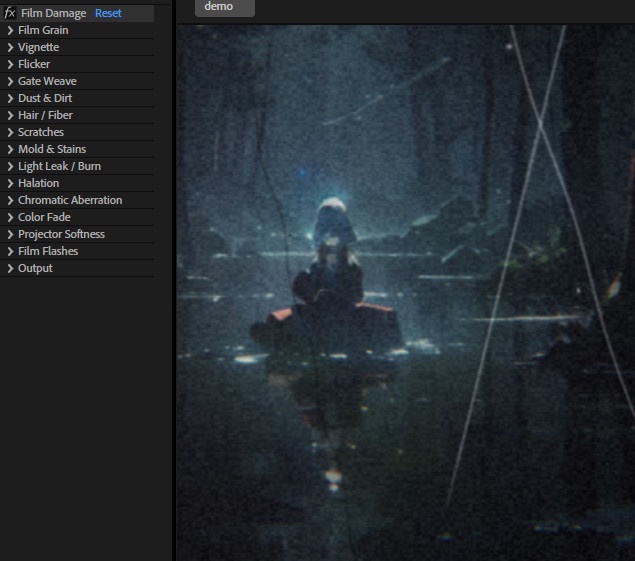Toggle the fx icon for Film Damage
The width and height of the screenshot is (635, 561).
pyautogui.click(x=9, y=13)
